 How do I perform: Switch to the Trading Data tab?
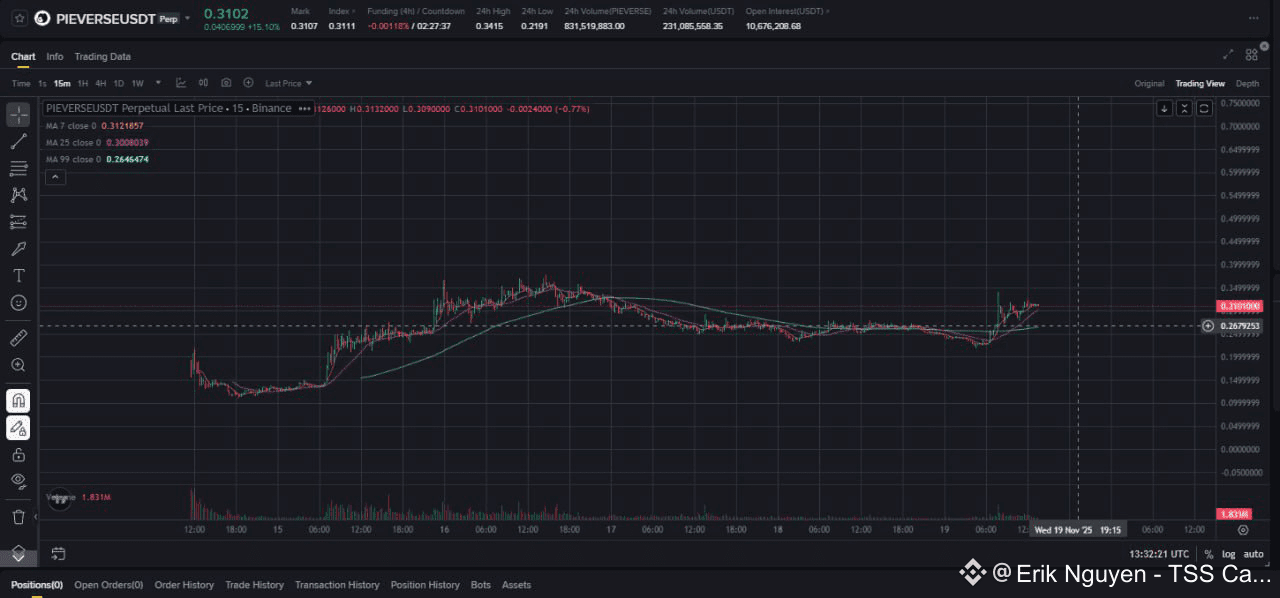(x=102, y=56)
